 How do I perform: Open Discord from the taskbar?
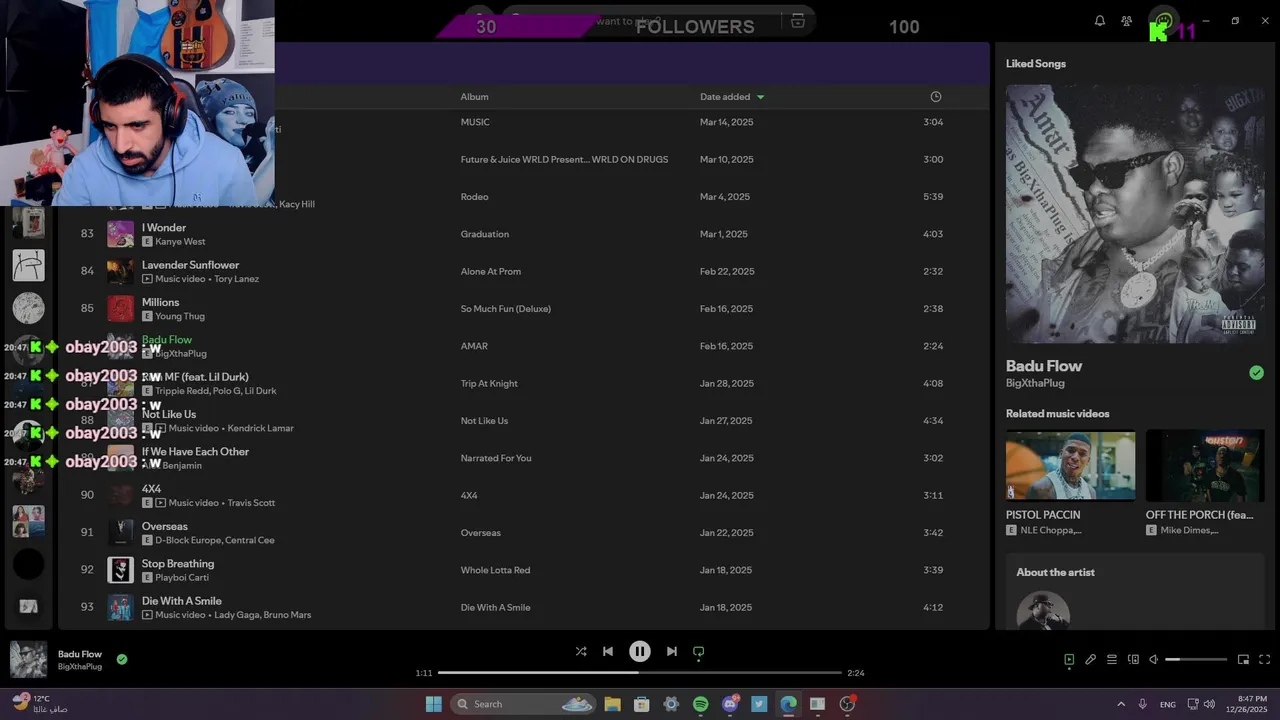coord(731,704)
